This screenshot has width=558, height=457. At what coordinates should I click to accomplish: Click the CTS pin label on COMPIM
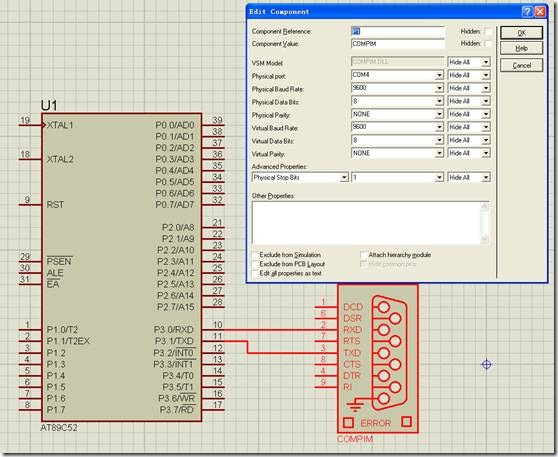click(x=352, y=364)
